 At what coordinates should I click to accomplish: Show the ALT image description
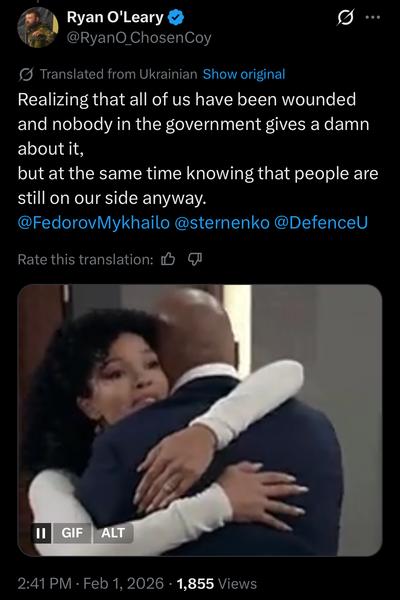pos(113,533)
